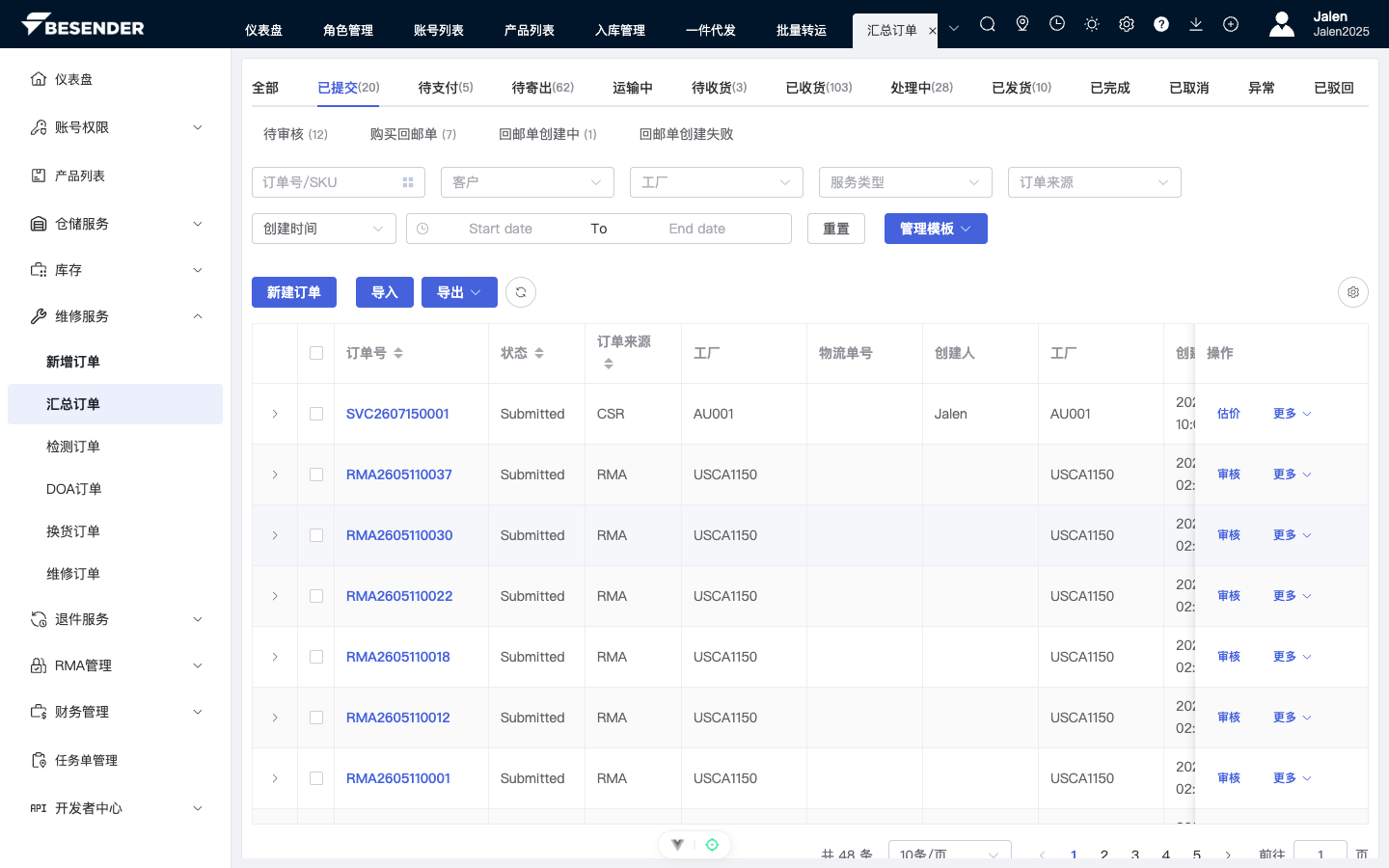The width and height of the screenshot is (1389, 868).
Task: Open the 客户 dropdown
Action: tap(528, 182)
